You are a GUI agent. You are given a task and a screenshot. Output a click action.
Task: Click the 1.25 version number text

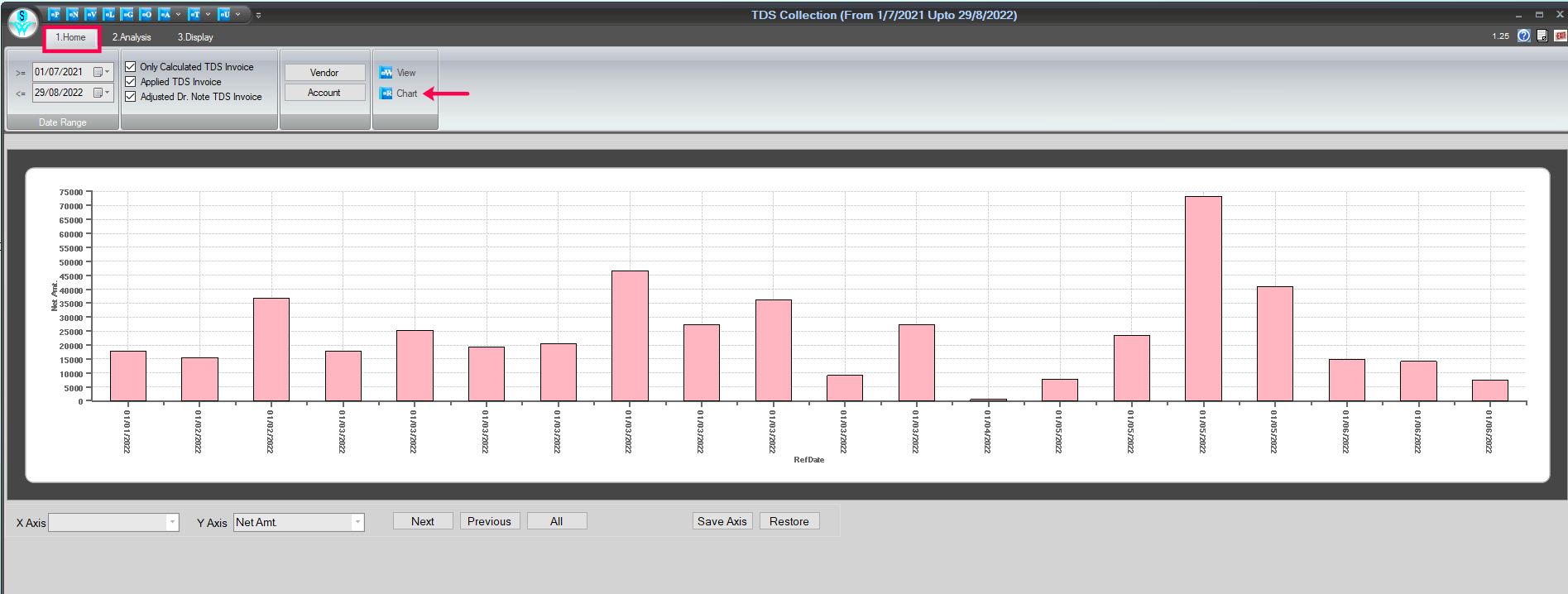(1500, 36)
